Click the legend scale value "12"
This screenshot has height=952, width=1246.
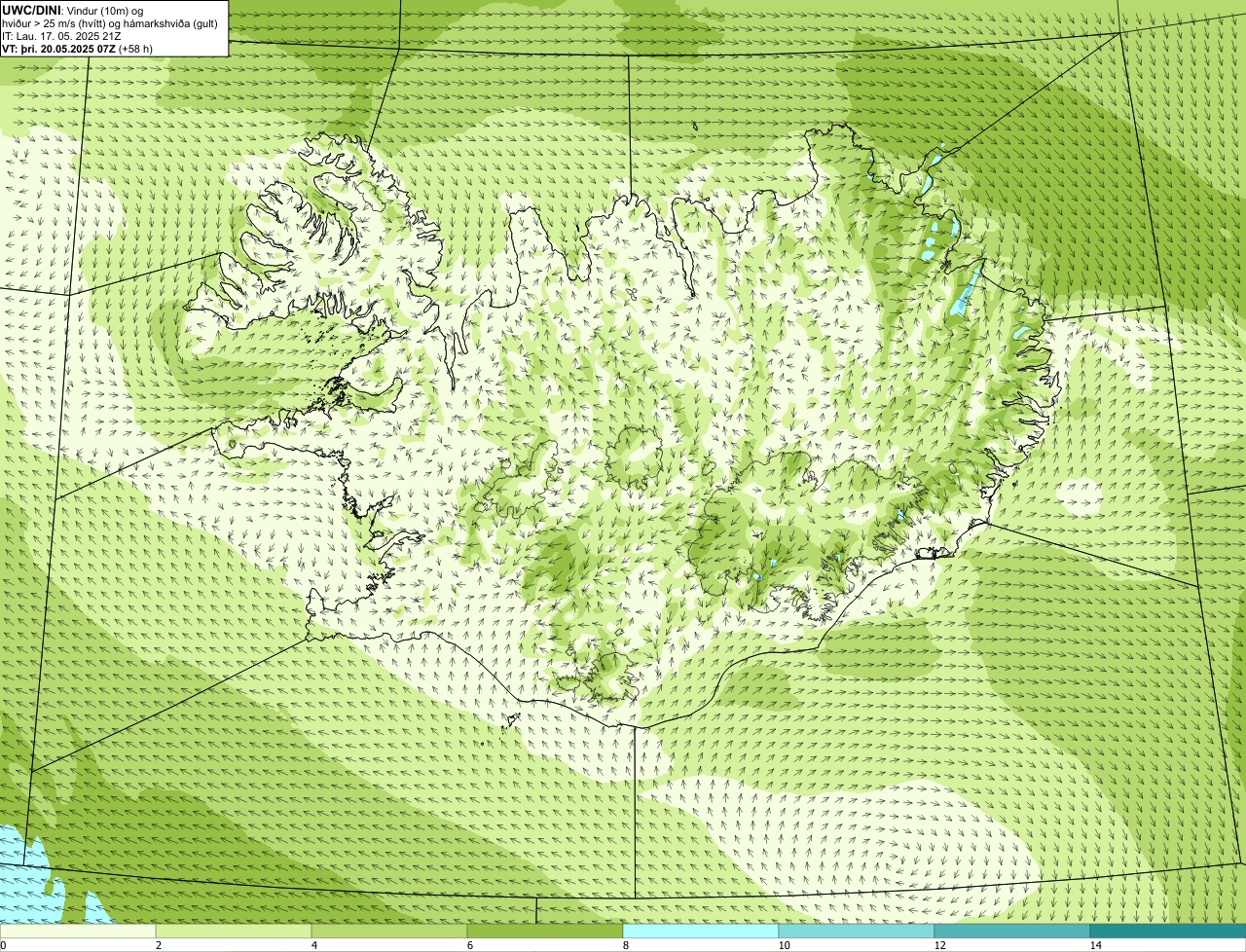(939, 945)
